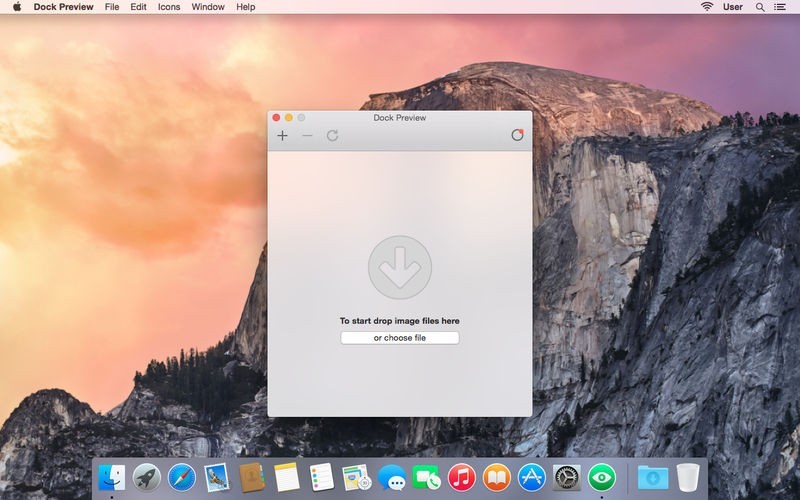800x500 pixels.
Task: Open the Dock Preview application menu
Action: 63,7
